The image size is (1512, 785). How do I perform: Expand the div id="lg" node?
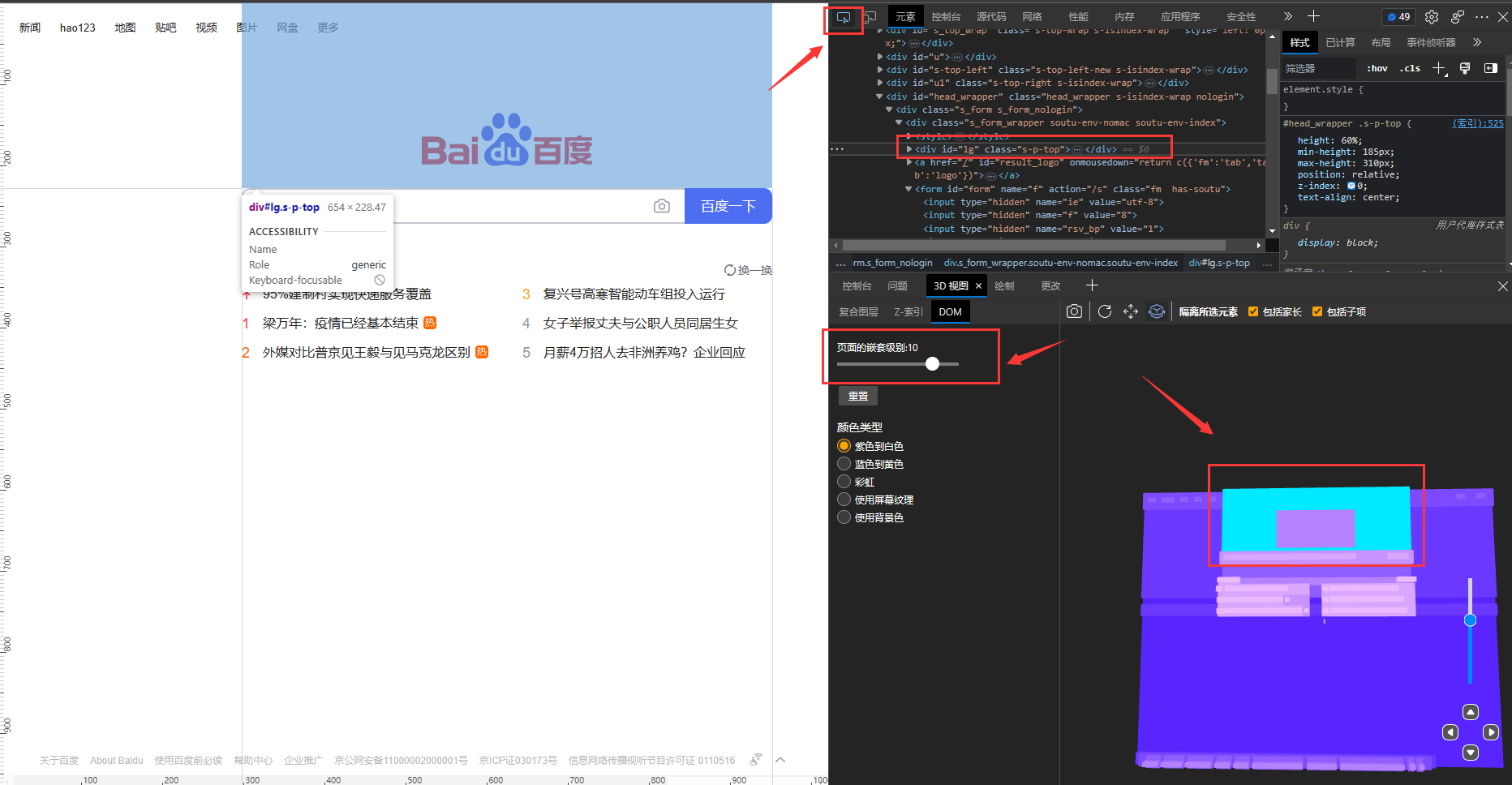pos(909,149)
